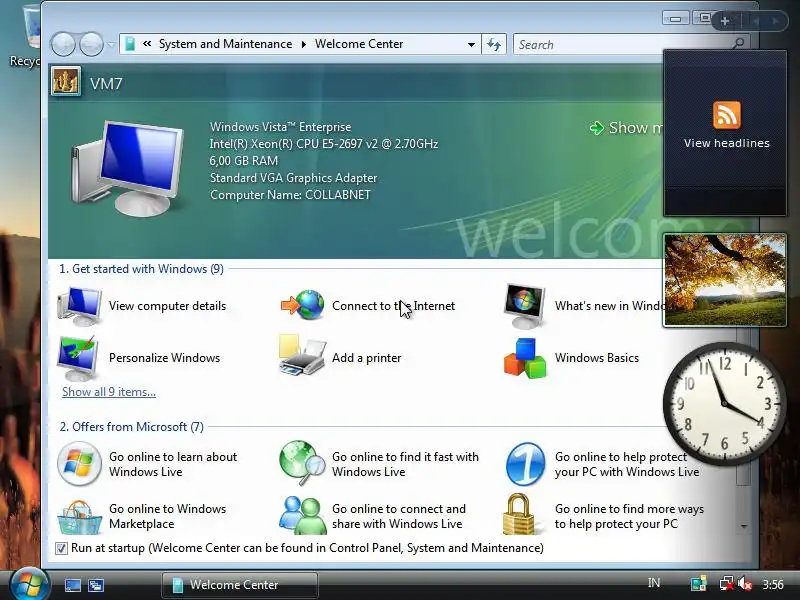Click the RSS feed icon in the sidebar gadget

coord(727,115)
